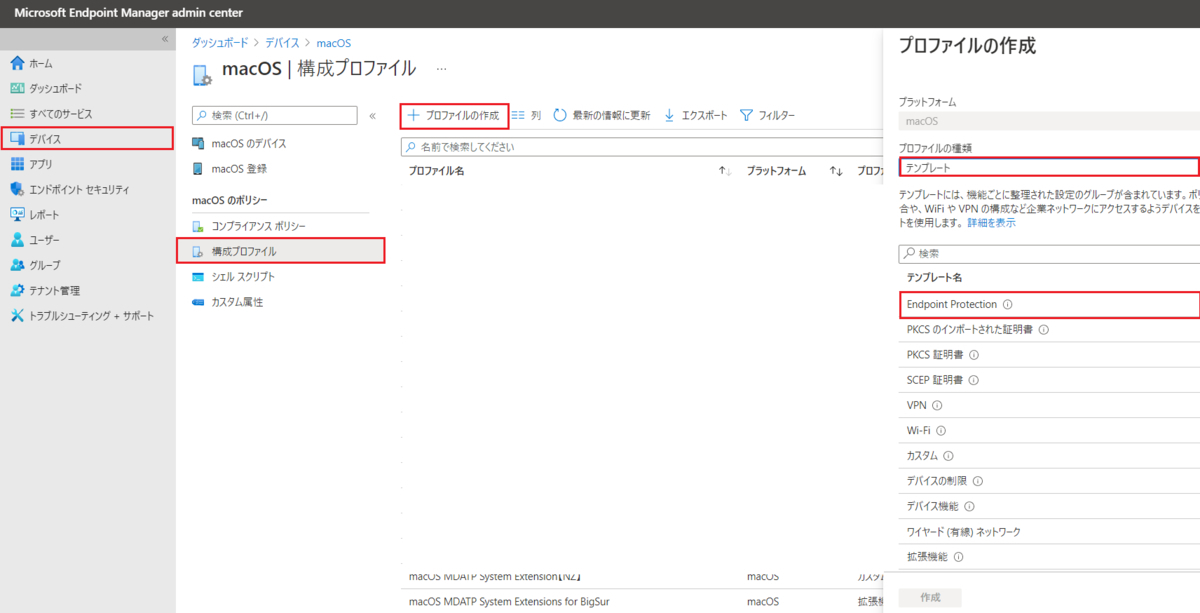The width and height of the screenshot is (1200, 613).
Task: Click the コンプライアンス ポリシー menu item
Action: (x=259, y=226)
